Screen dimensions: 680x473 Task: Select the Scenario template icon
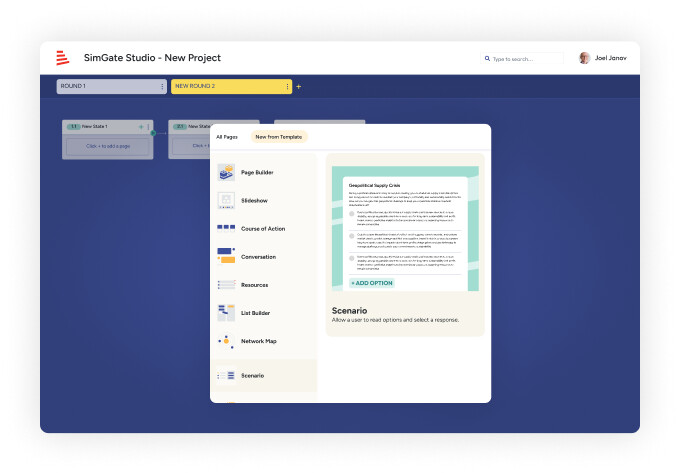[x=226, y=375]
